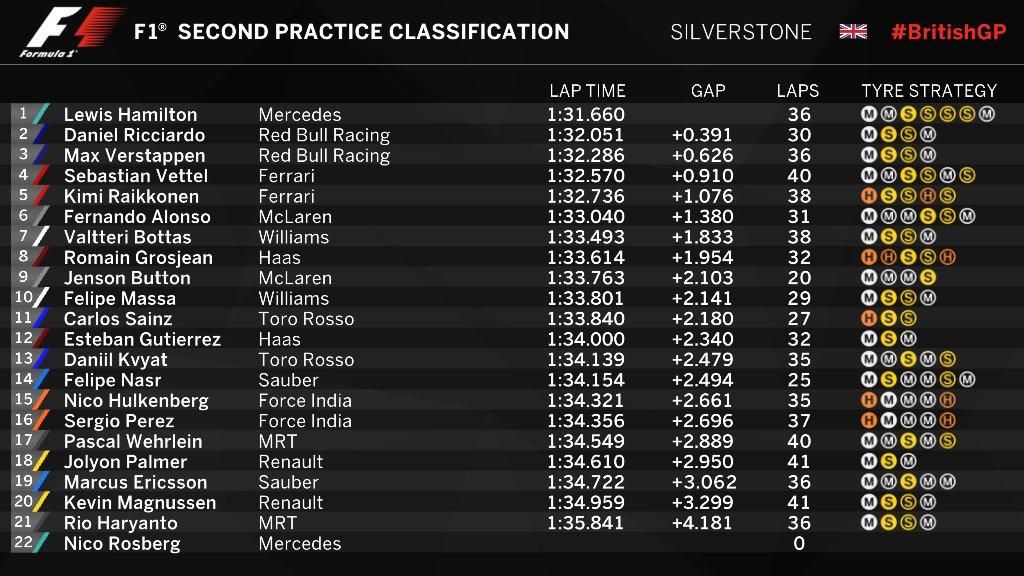The height and width of the screenshot is (576, 1024).
Task: Click the SILVERSTONE circuit label
Action: tap(741, 32)
